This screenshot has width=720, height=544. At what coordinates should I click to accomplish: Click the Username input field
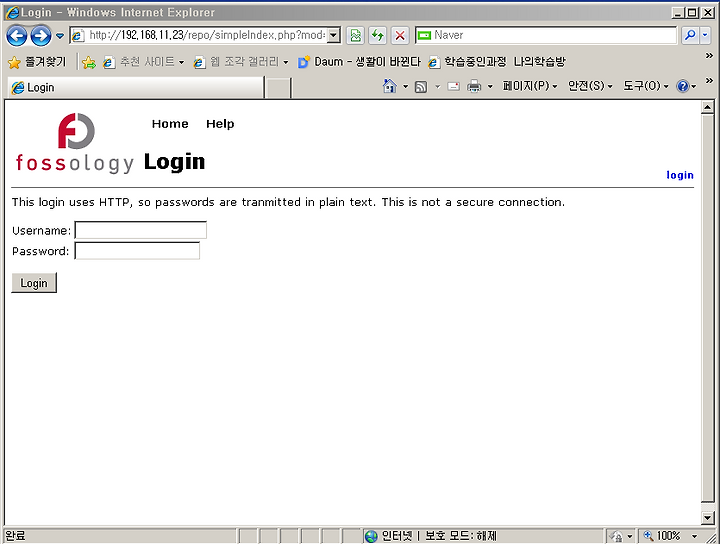141,230
